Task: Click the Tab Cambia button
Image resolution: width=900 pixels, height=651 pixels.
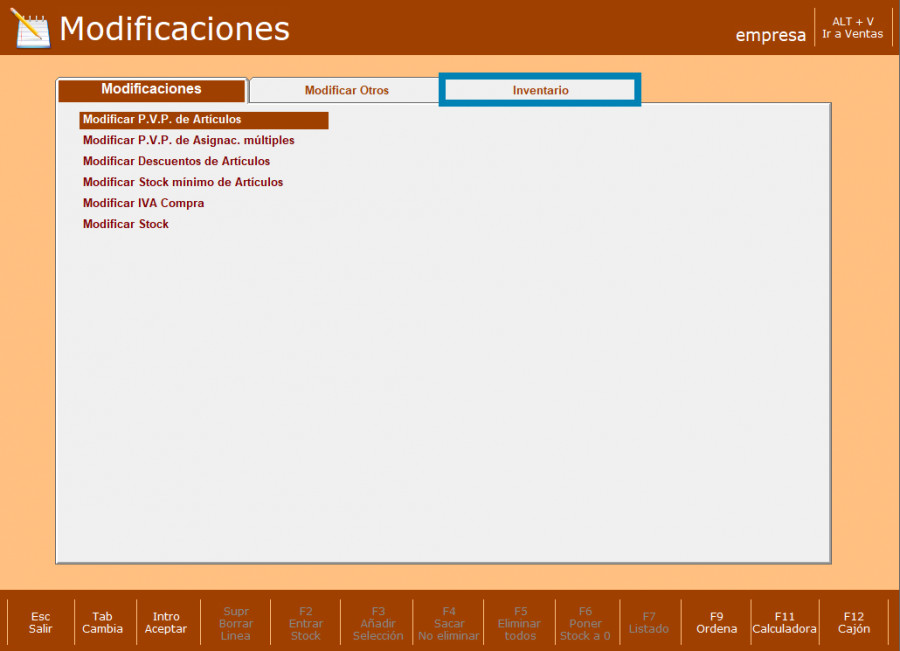Action: (x=102, y=623)
